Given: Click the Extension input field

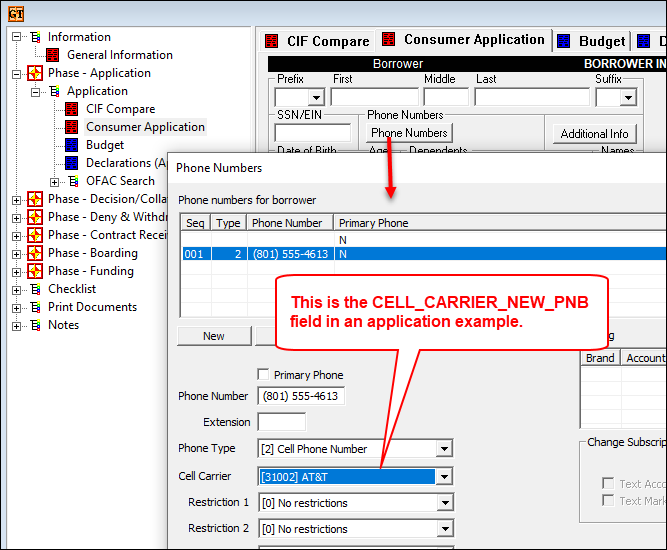Looking at the screenshot, I should pyautogui.click(x=282, y=422).
